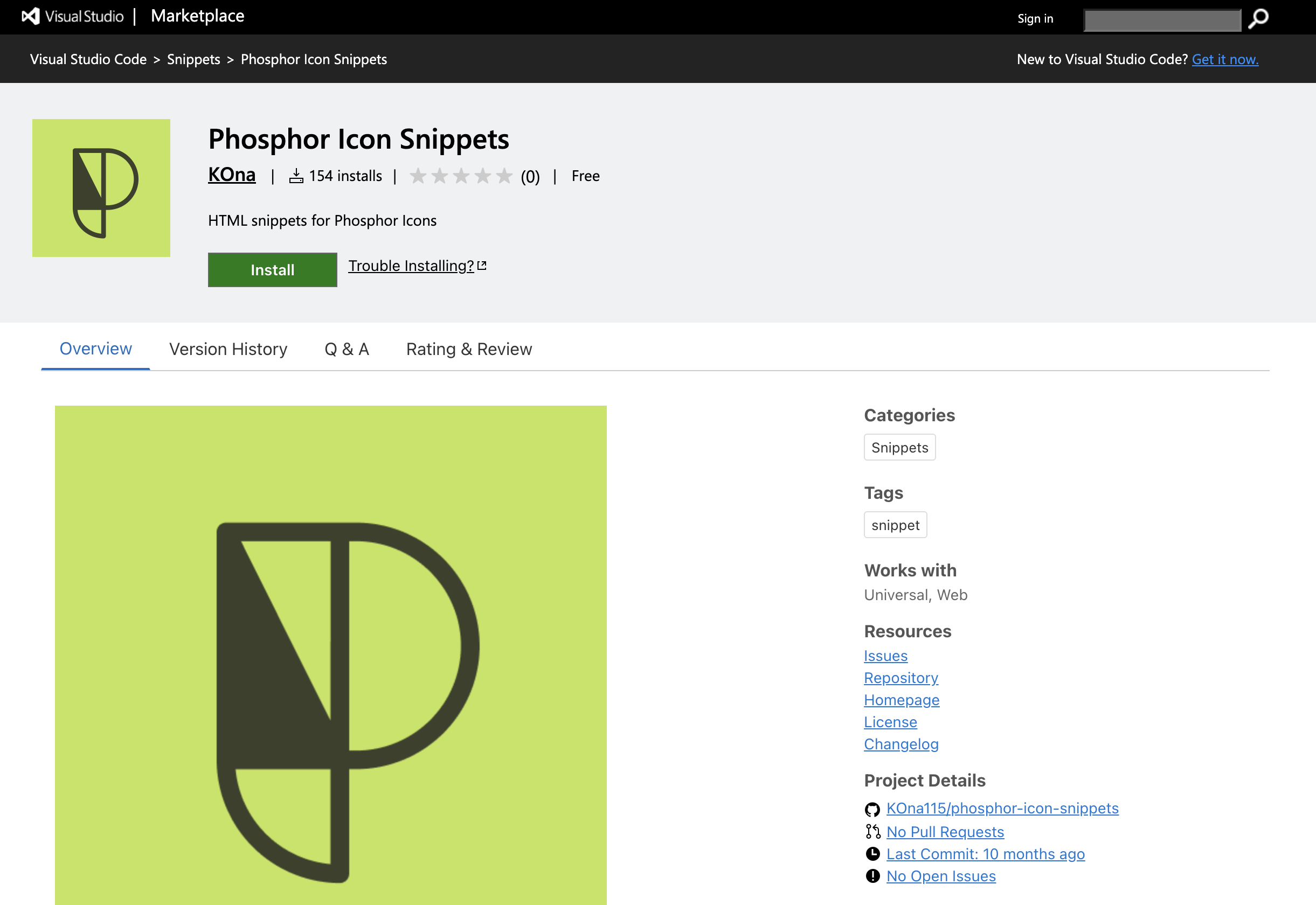This screenshot has width=1316, height=905.
Task: Click the pull request icon
Action: pos(872,832)
